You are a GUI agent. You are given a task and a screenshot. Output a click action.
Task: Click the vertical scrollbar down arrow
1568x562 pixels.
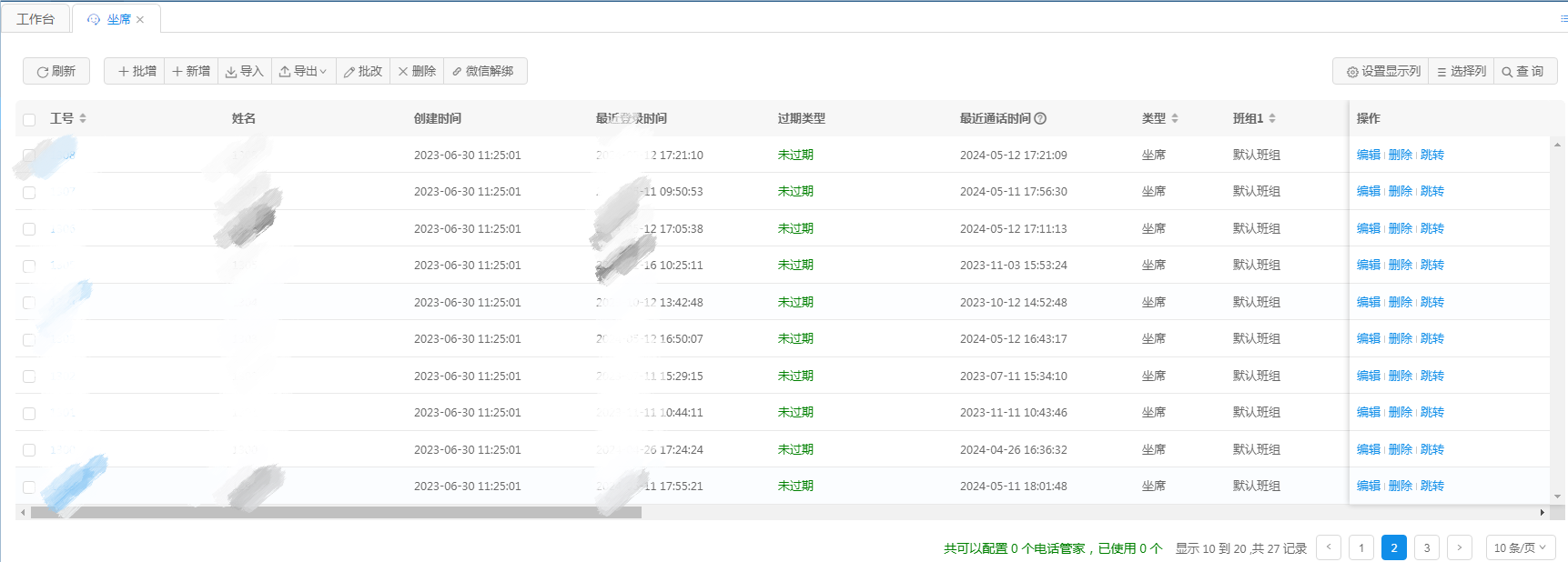click(1557, 497)
